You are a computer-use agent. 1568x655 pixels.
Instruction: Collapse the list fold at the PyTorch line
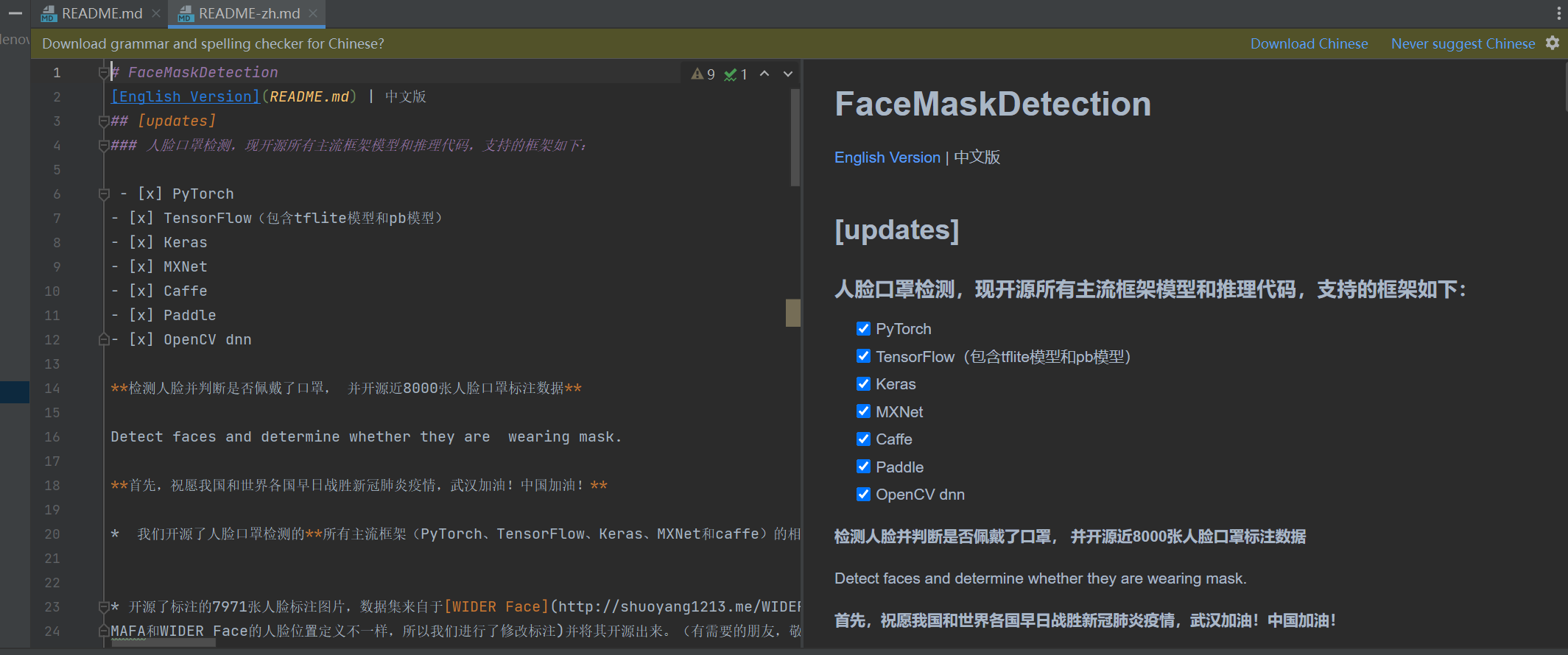[104, 194]
